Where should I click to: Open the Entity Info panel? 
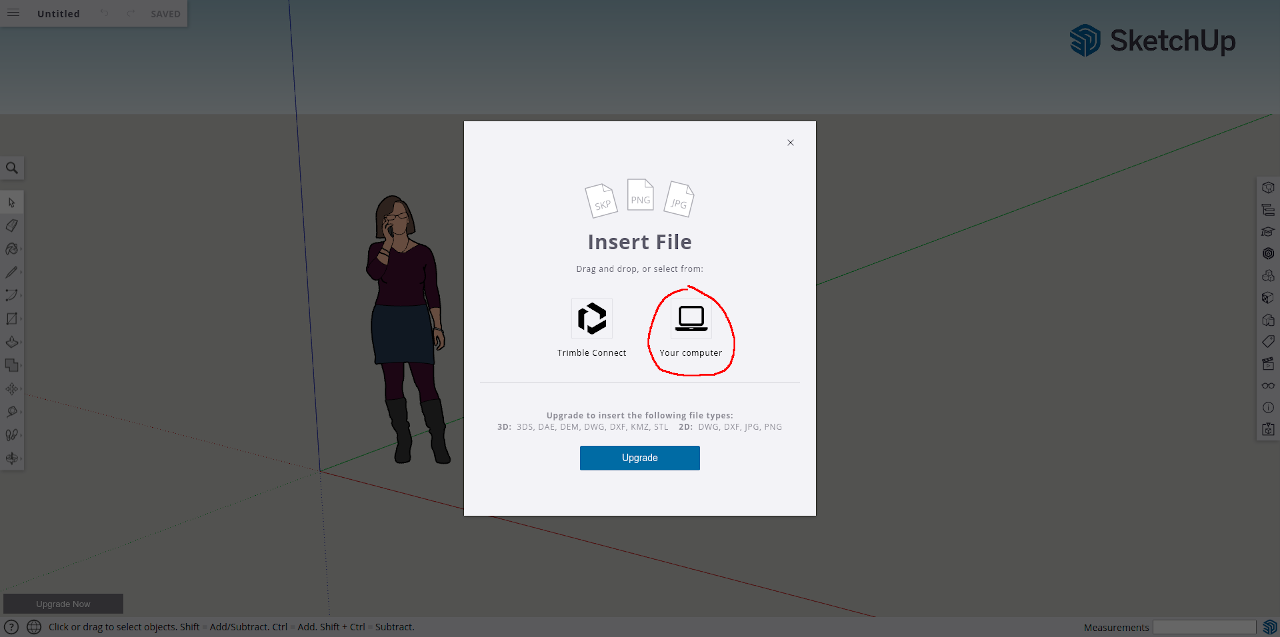tap(1267, 186)
